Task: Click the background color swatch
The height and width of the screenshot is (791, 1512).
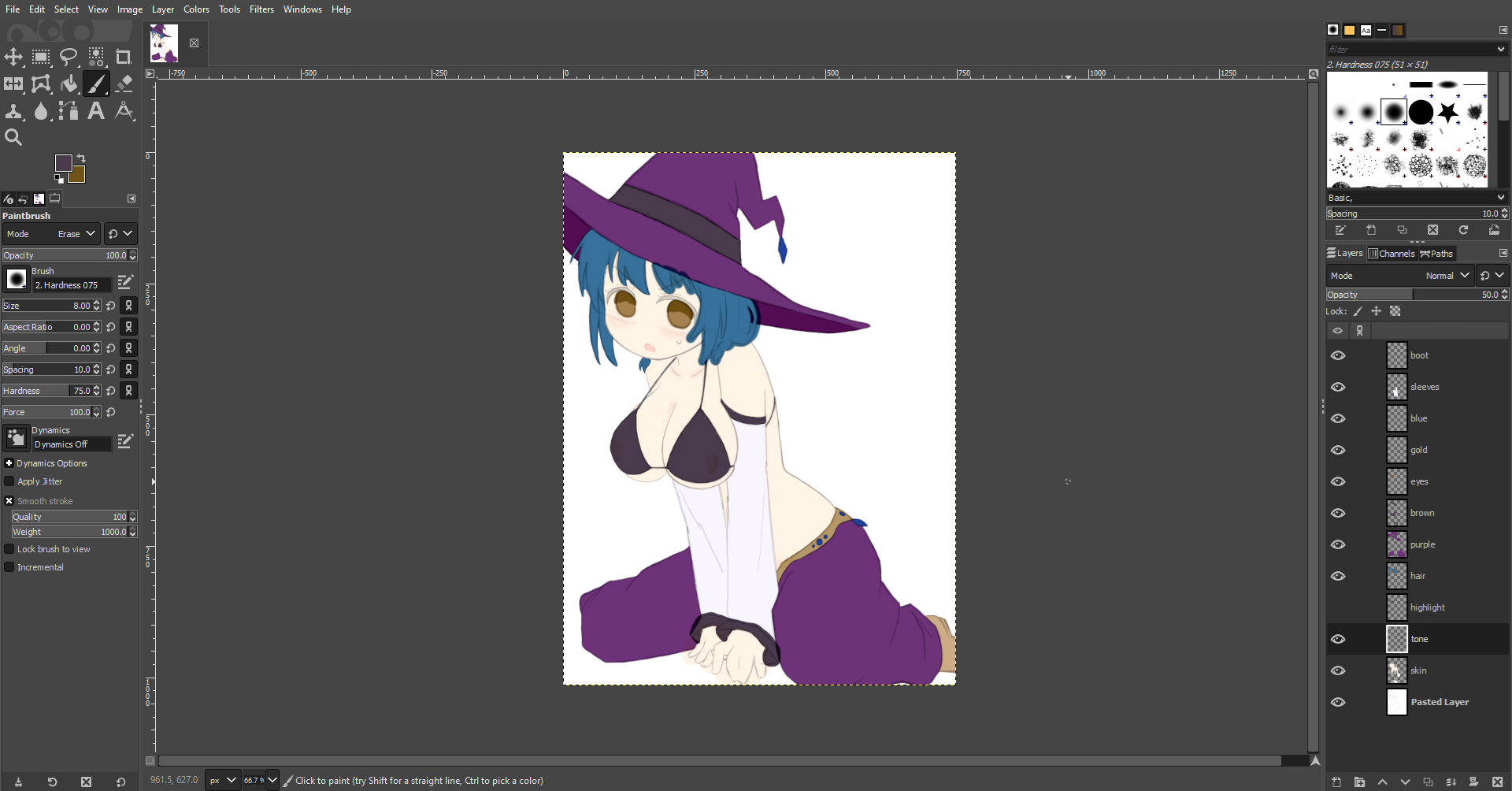Action: 79,176
